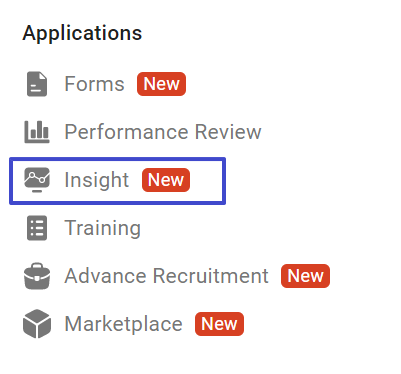Click the New badge beside Insight
Viewport: 401px width, 374px height.
pos(166,180)
